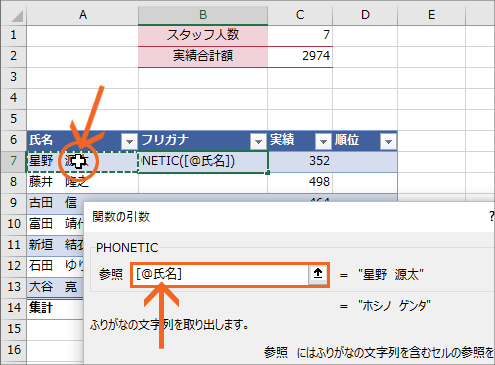Select row 6 header
The width and height of the screenshot is (495, 365).
(13, 140)
